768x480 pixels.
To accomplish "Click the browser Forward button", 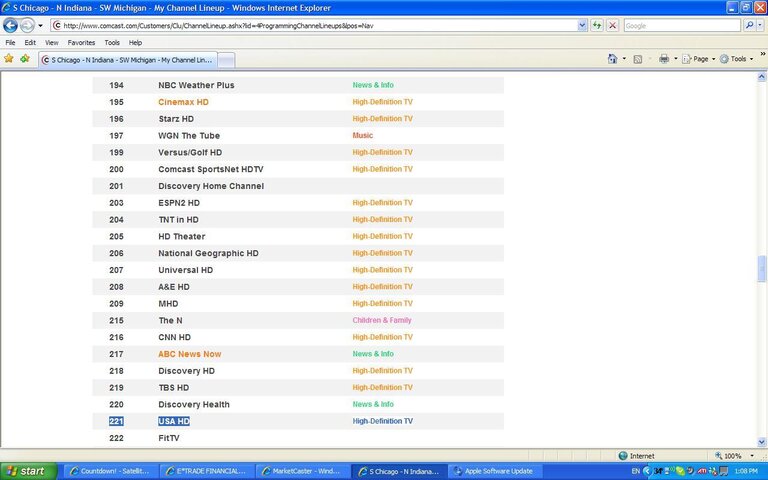I will (27, 25).
